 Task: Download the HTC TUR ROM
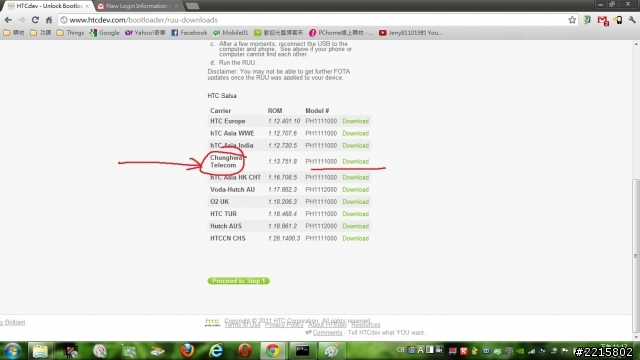click(x=356, y=214)
